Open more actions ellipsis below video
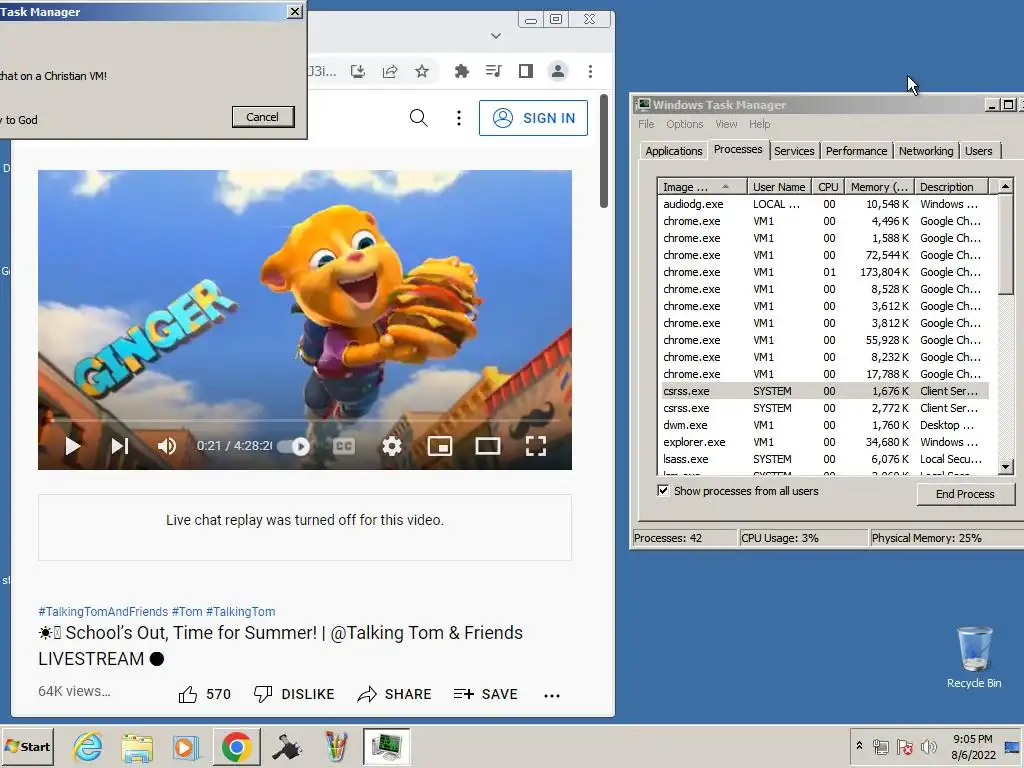 pos(552,696)
